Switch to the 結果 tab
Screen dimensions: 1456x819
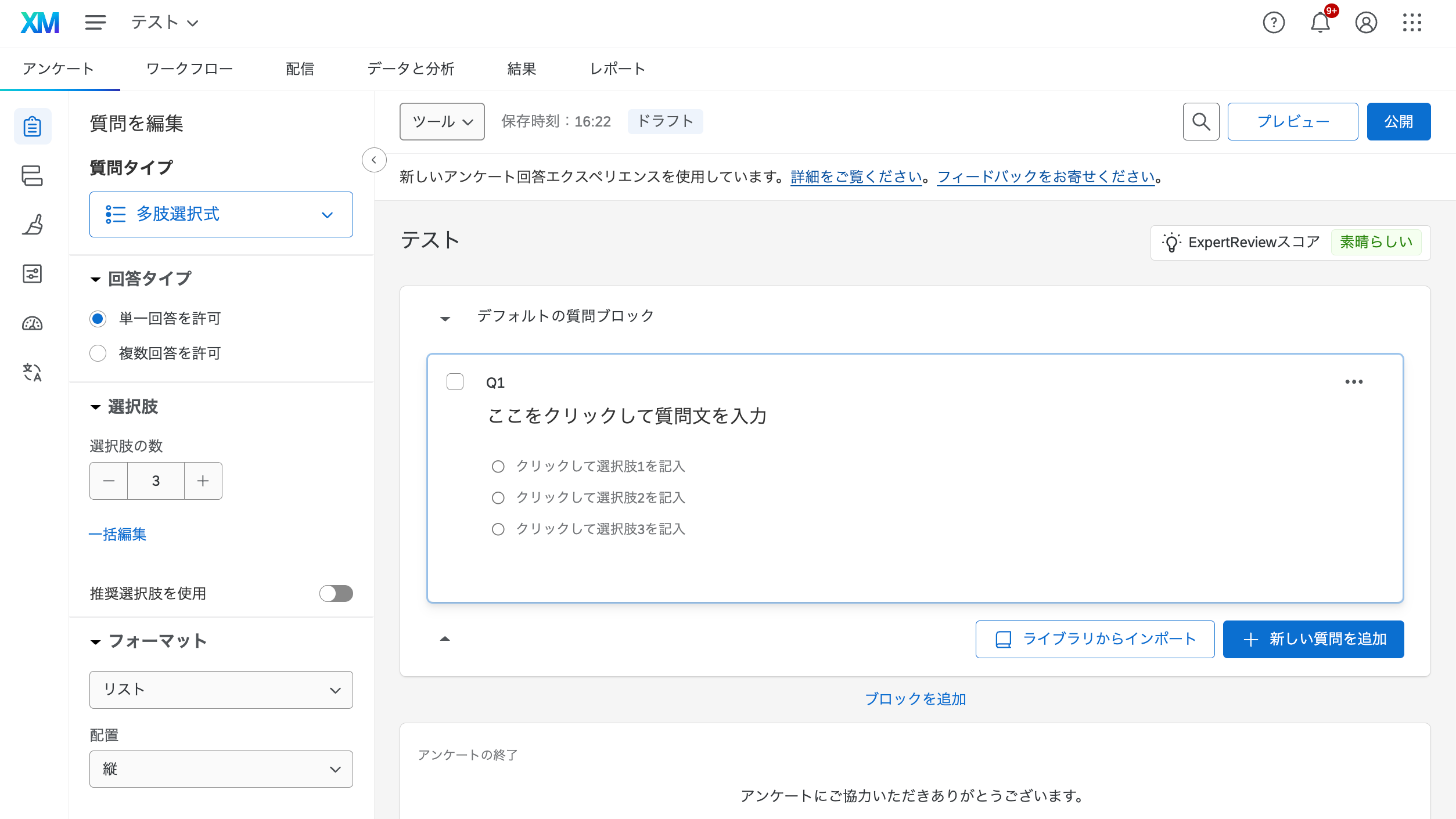click(522, 69)
